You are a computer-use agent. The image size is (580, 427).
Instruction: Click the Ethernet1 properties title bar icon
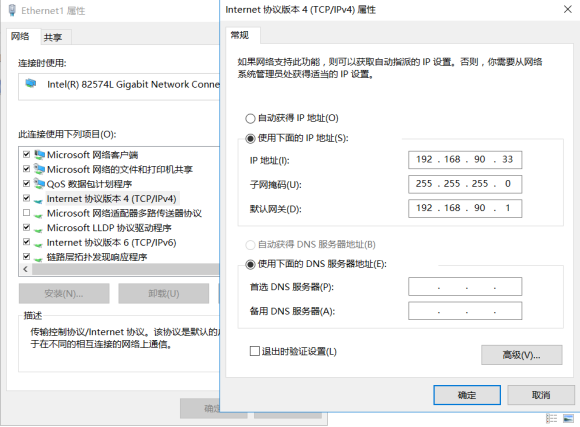coord(12,10)
